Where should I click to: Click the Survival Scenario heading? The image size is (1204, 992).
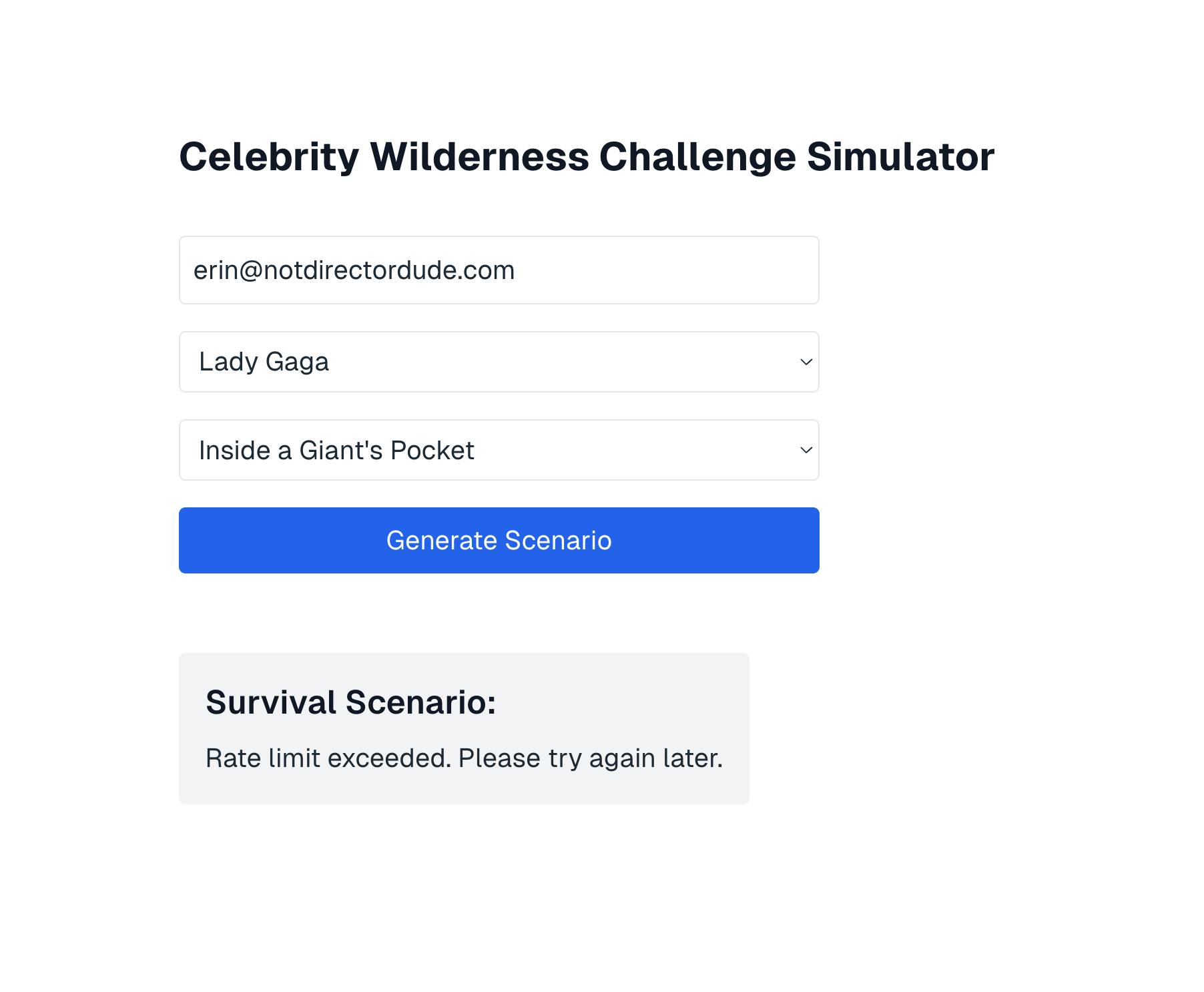coord(350,702)
